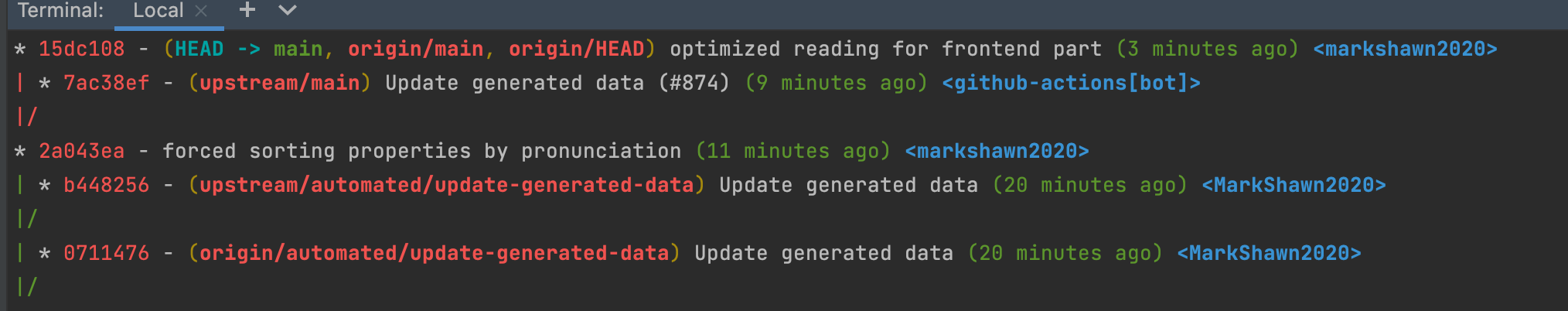Click commit hash b448256

(x=106, y=185)
